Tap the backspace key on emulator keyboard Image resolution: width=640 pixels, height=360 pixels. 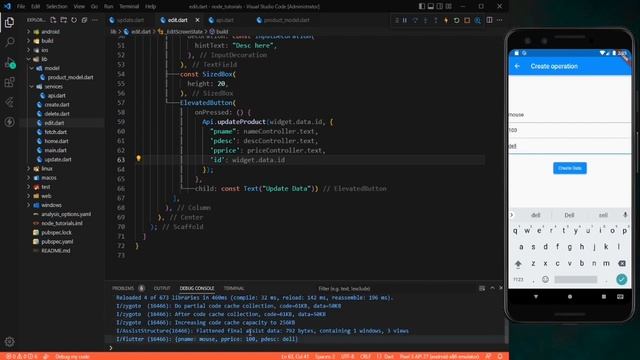coord(622,263)
